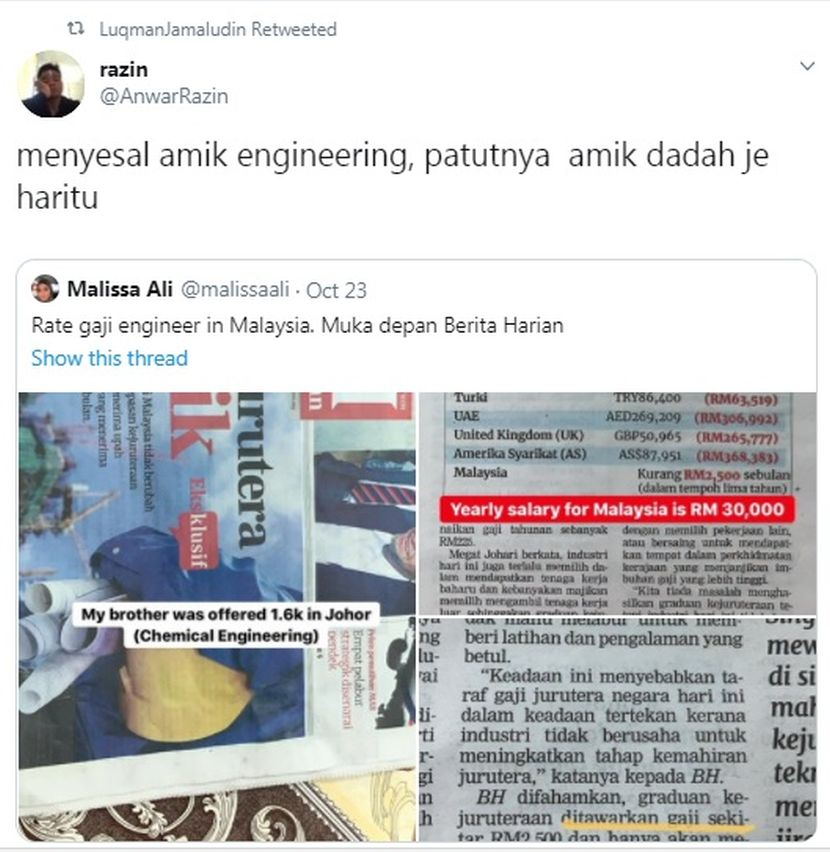Viewport: 830px width, 852px height.
Task: Open razin display name profile
Action: click(x=124, y=70)
